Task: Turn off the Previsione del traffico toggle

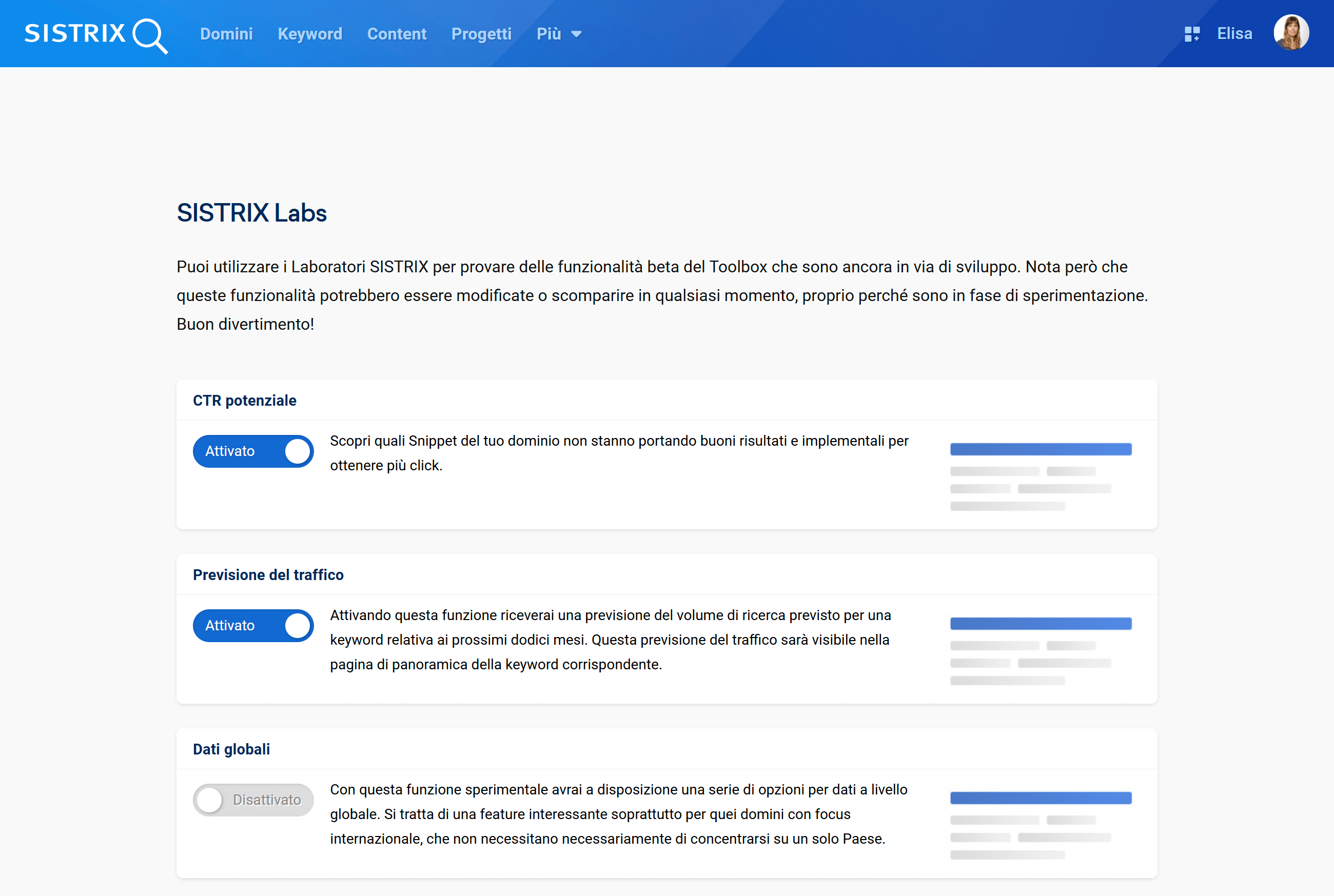Action: pyautogui.click(x=253, y=626)
